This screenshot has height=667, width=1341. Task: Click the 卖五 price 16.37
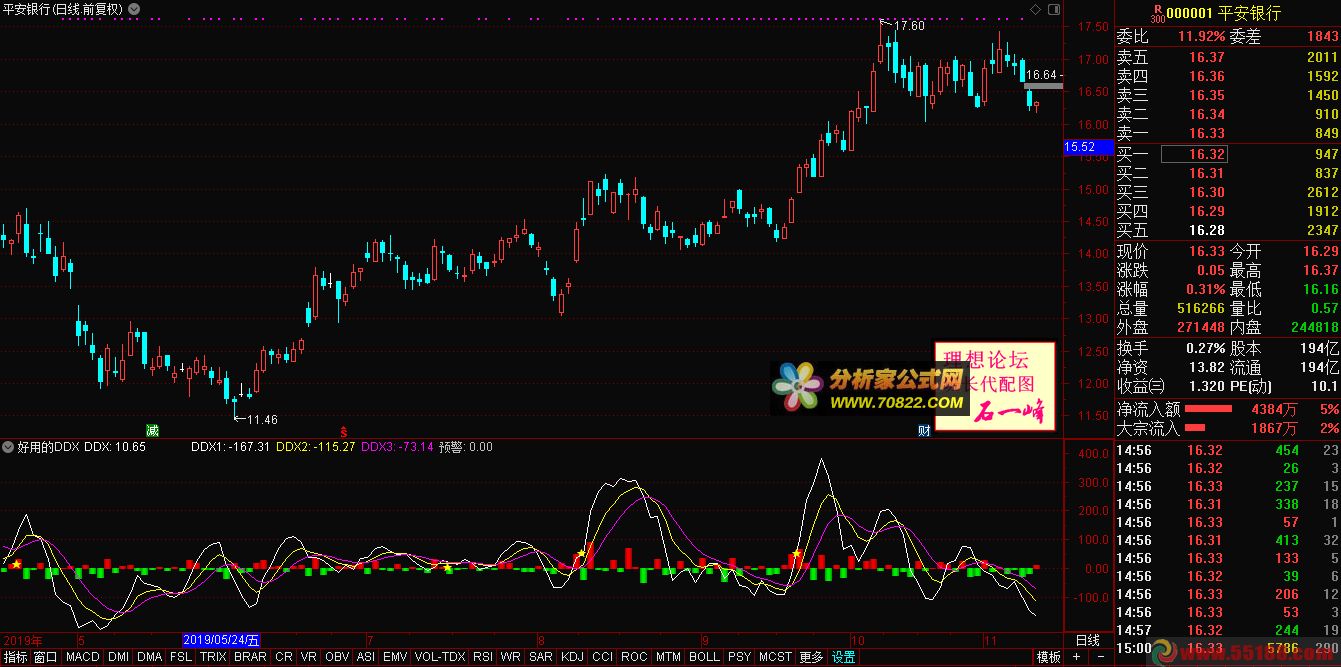click(1206, 58)
